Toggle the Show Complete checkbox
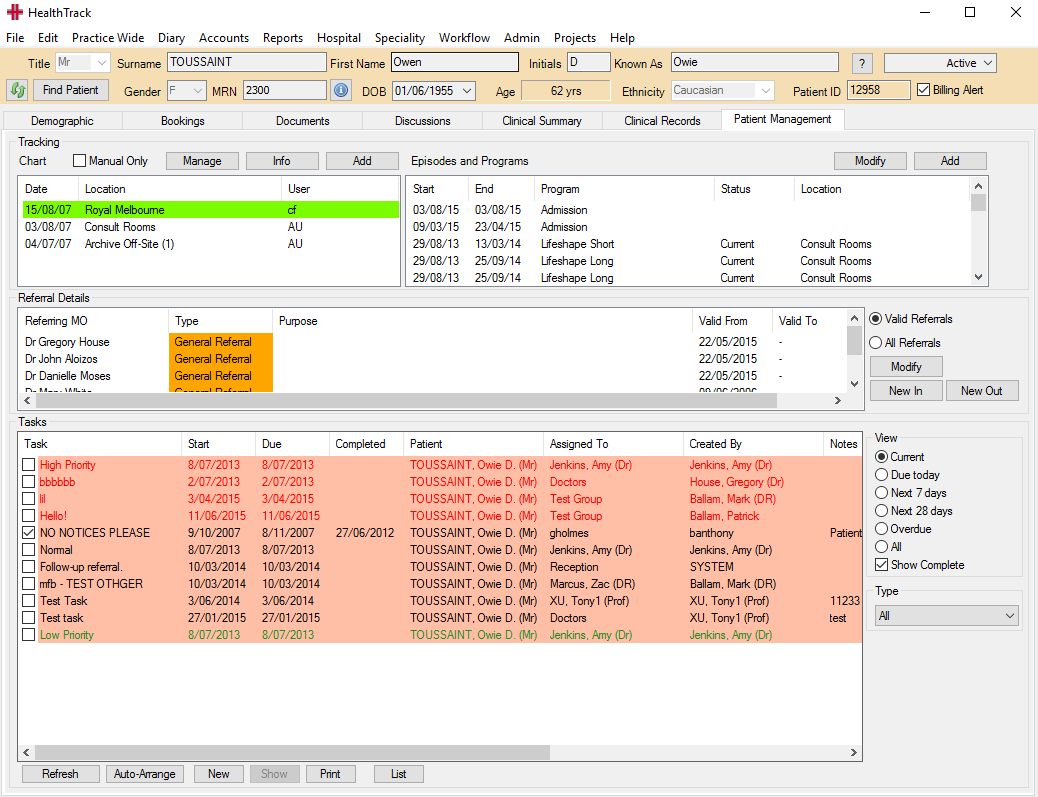The height and width of the screenshot is (797, 1038). click(881, 565)
